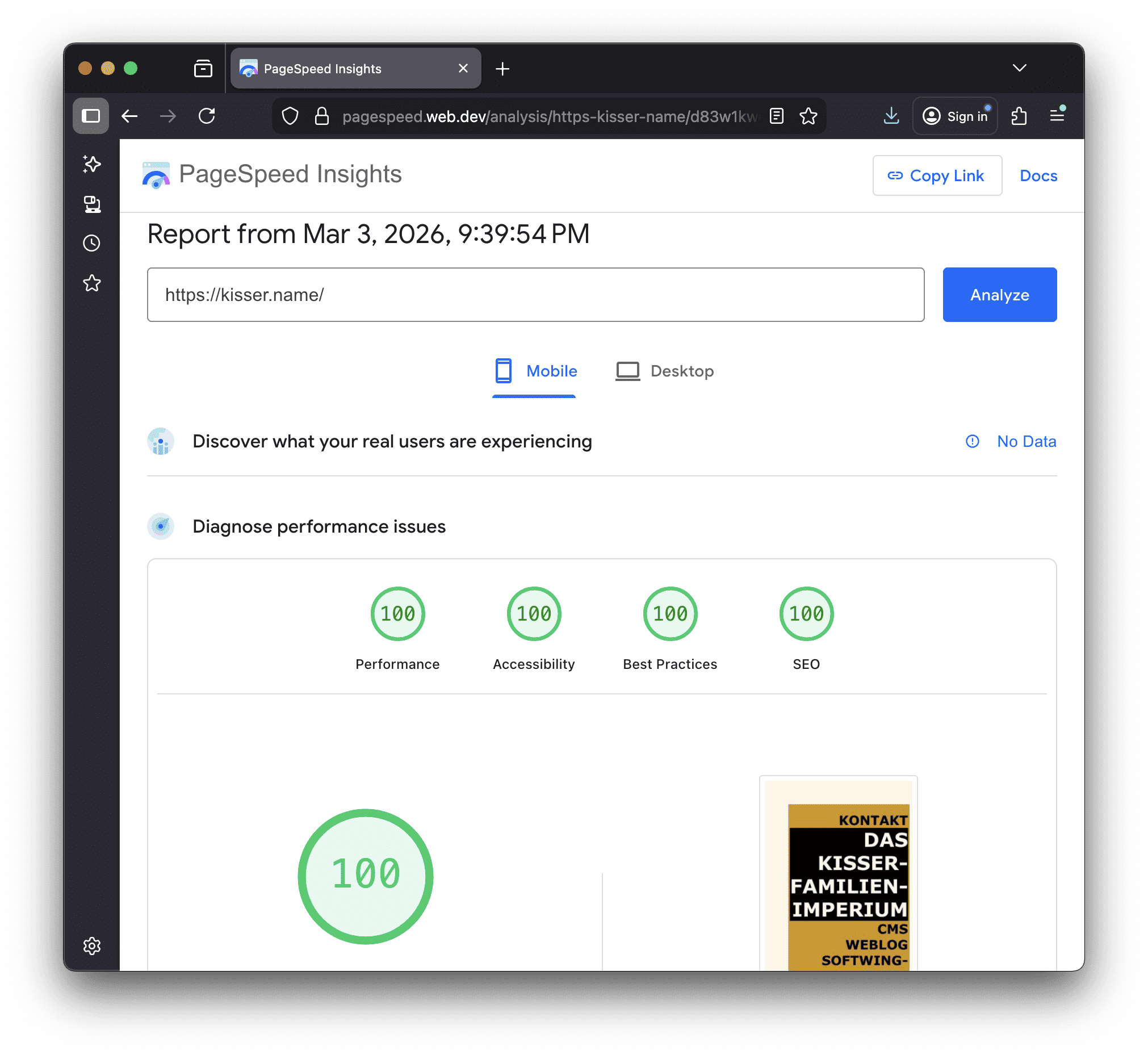This screenshot has width=1148, height=1055.
Task: Click the PageSpeed Insights logo
Action: coord(154,175)
